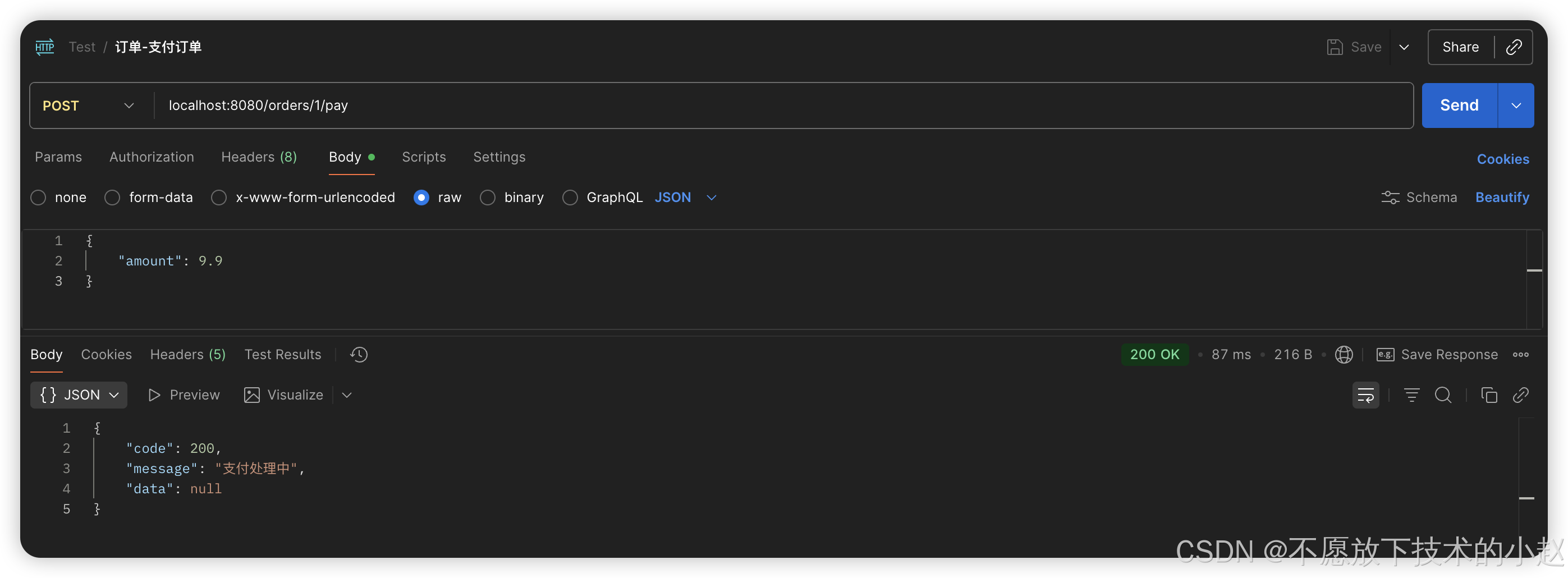Viewport: 1568px width, 578px height.
Task: Open the Authorization tab
Action: coord(152,157)
